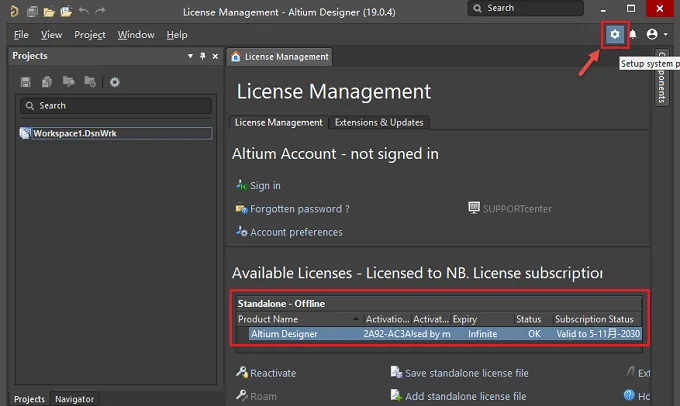This screenshot has height=406, width=680.
Task: Click the Activatio... column header
Action: [387, 319]
